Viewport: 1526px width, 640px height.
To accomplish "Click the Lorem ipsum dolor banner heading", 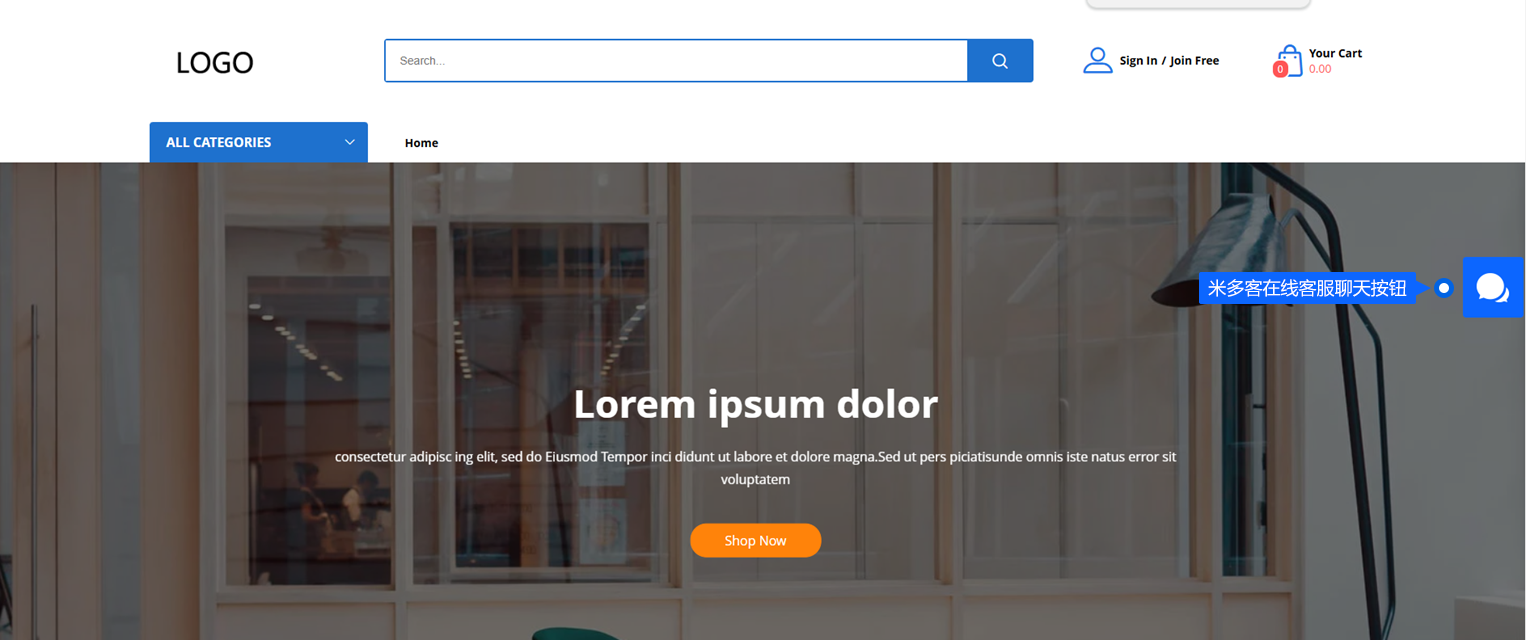I will (x=755, y=404).
